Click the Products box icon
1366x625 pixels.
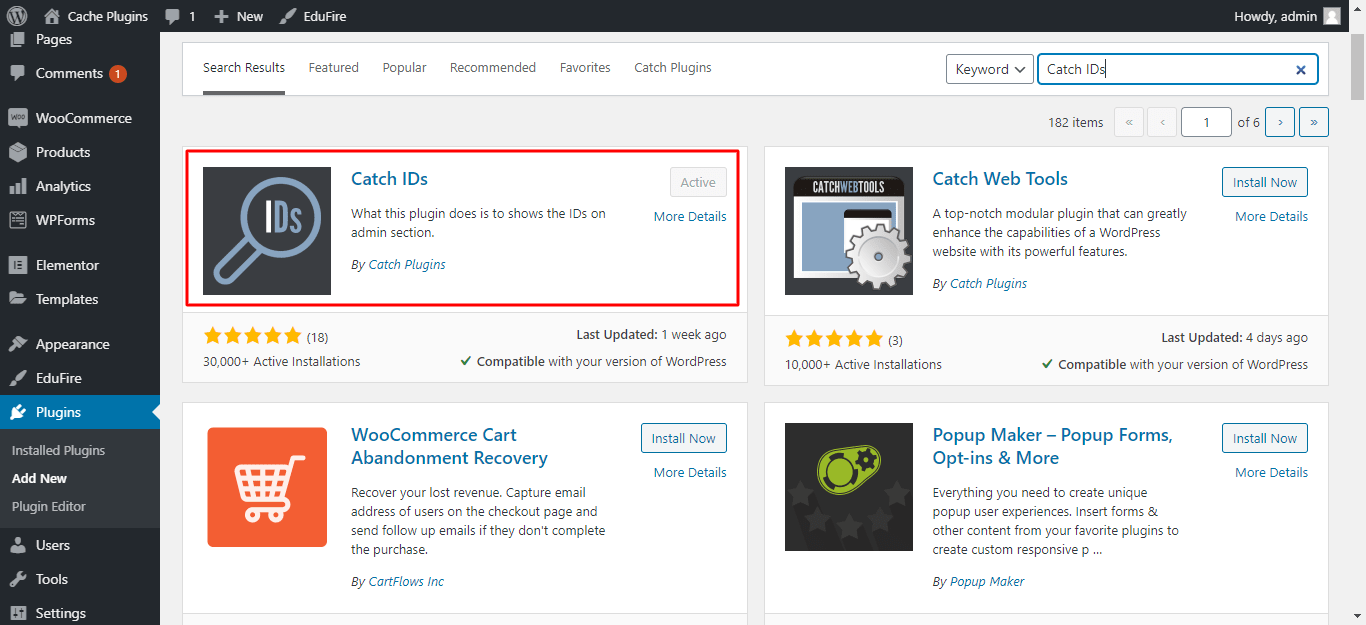[x=17, y=152]
